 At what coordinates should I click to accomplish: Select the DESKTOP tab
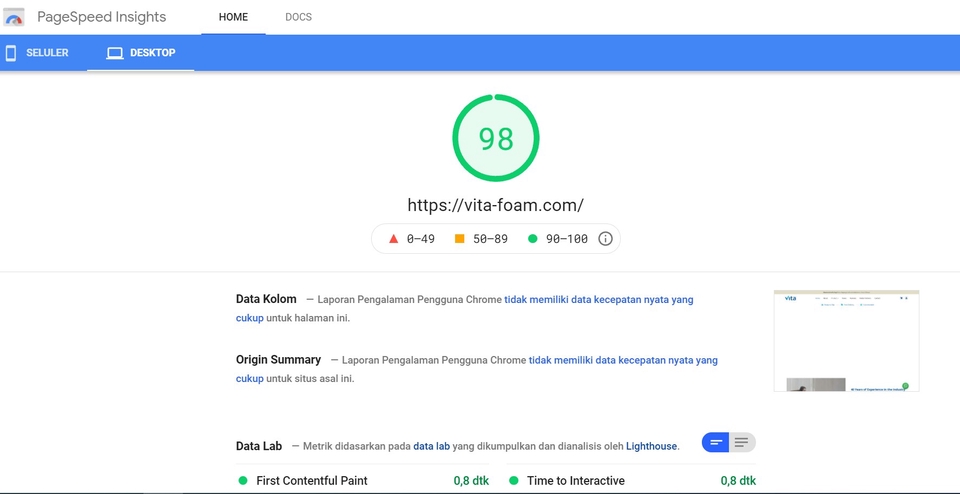pos(141,53)
